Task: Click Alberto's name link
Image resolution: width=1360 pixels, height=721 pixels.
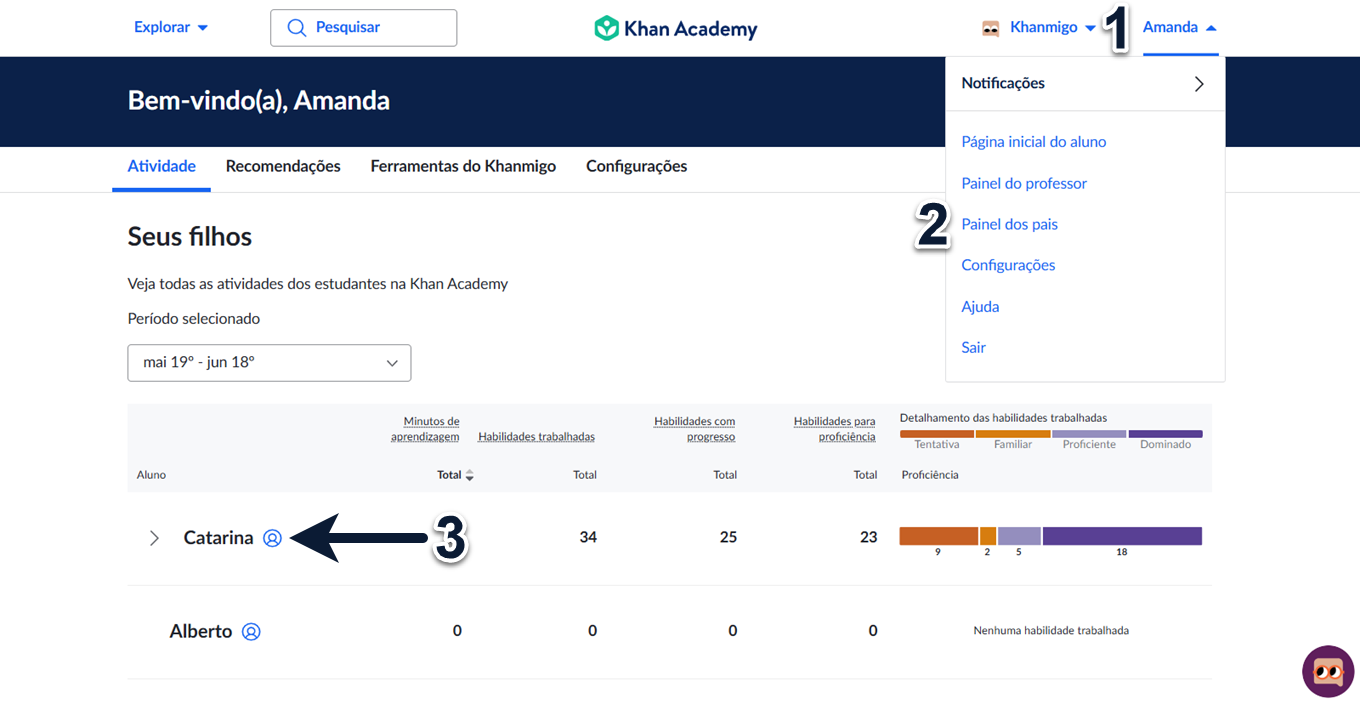Action: tap(201, 632)
